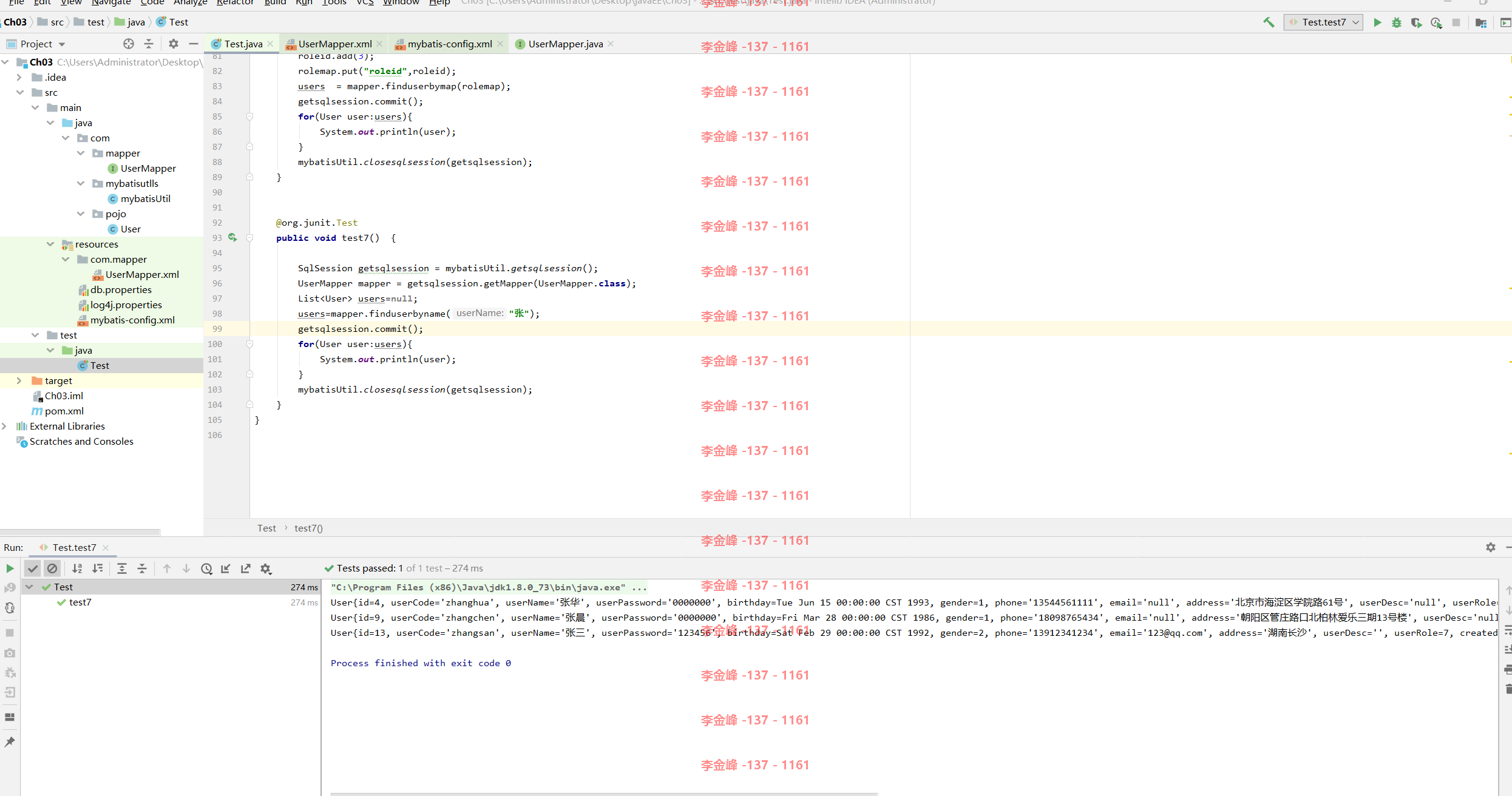
Task: Sort test results alphabetically
Action: pyautogui.click(x=77, y=568)
